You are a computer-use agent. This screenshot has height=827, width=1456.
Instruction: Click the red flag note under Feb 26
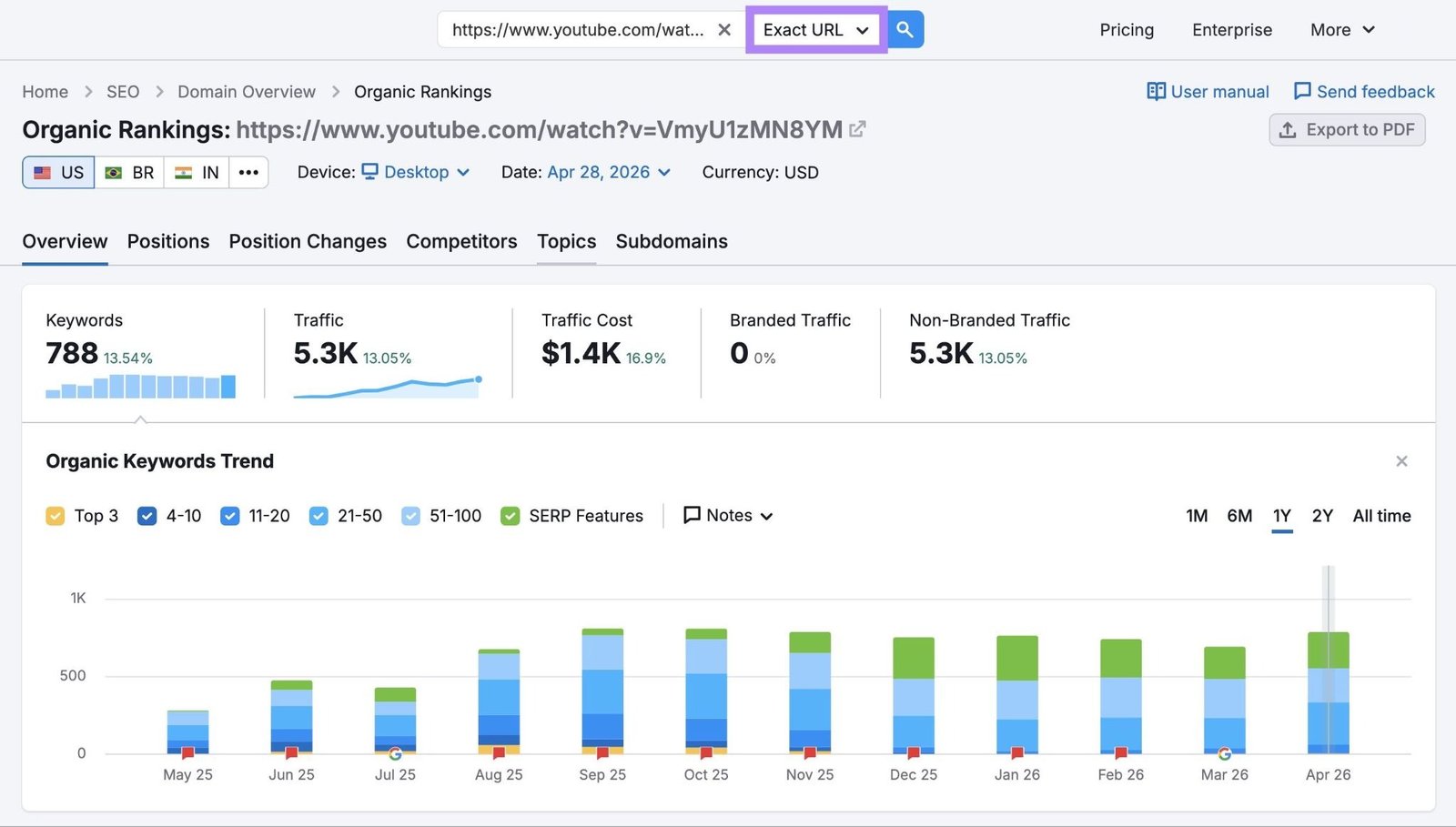pos(1121,753)
